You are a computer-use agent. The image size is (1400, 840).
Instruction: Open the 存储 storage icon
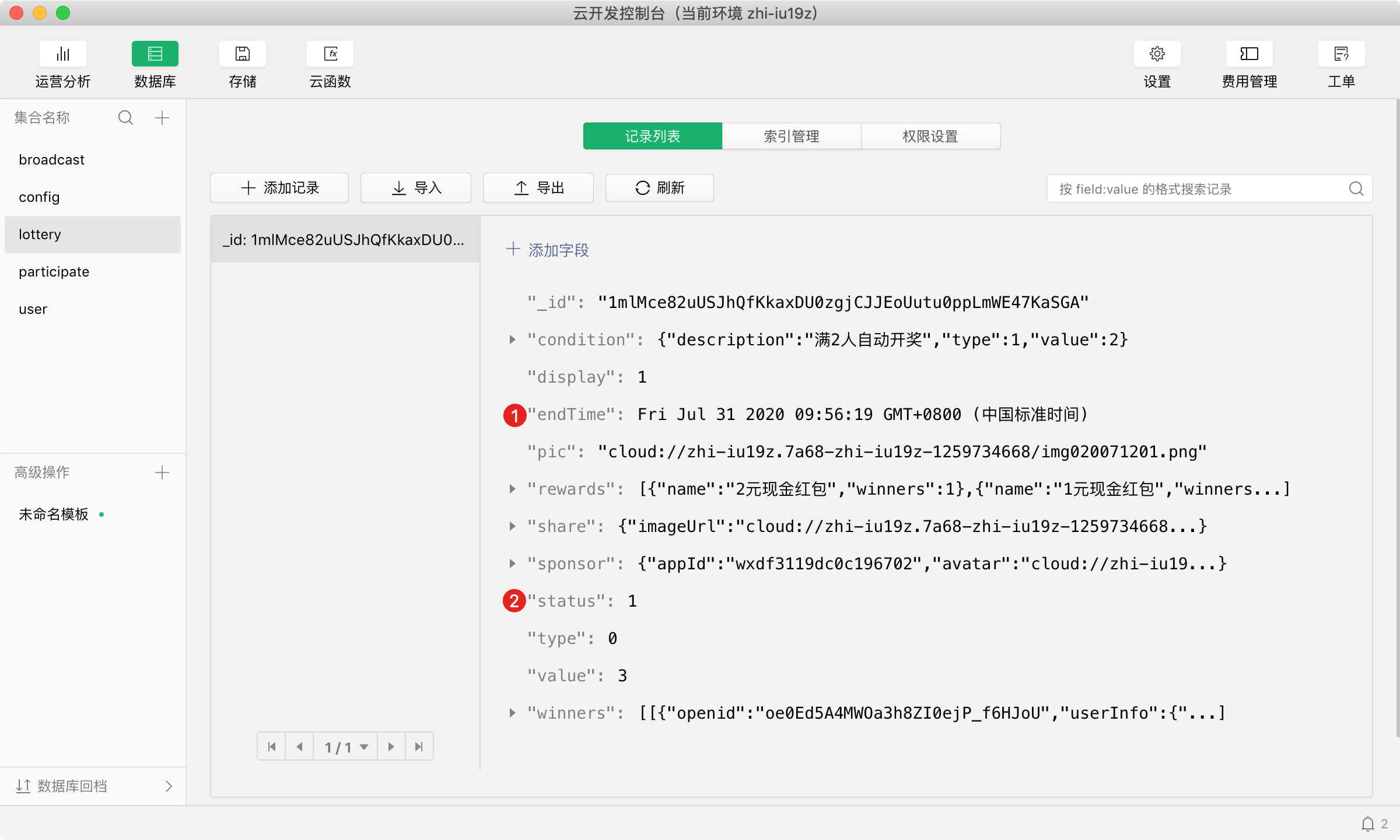(x=243, y=54)
